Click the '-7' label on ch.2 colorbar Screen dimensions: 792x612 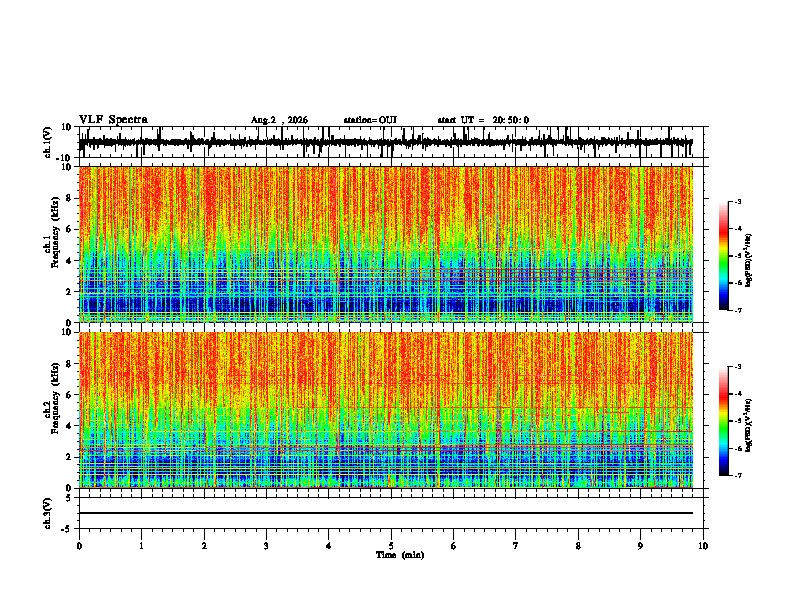[738, 475]
